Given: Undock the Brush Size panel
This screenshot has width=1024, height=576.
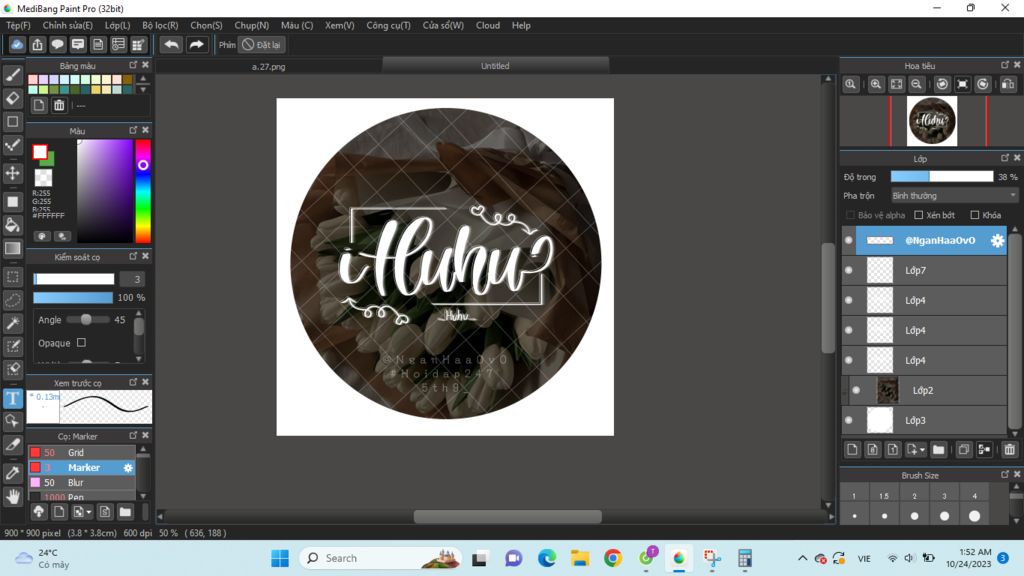Looking at the screenshot, I should click(1004, 474).
